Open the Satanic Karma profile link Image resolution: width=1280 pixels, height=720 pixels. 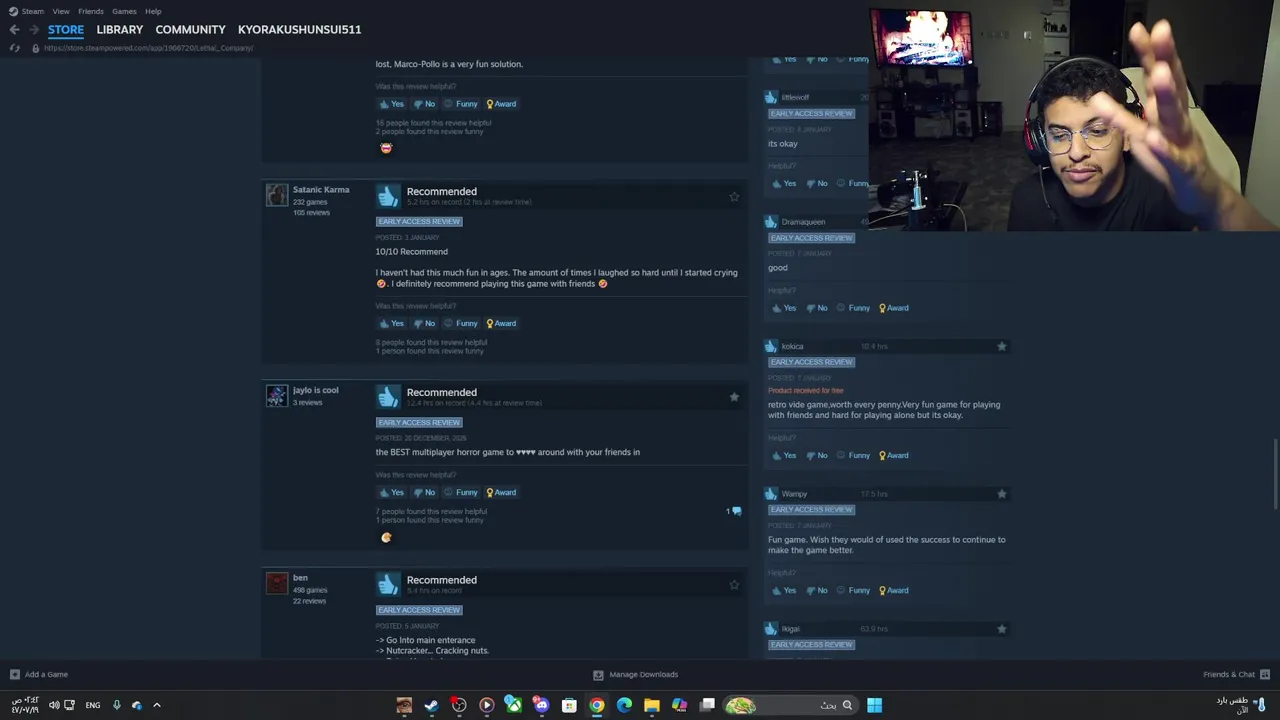pyautogui.click(x=321, y=190)
